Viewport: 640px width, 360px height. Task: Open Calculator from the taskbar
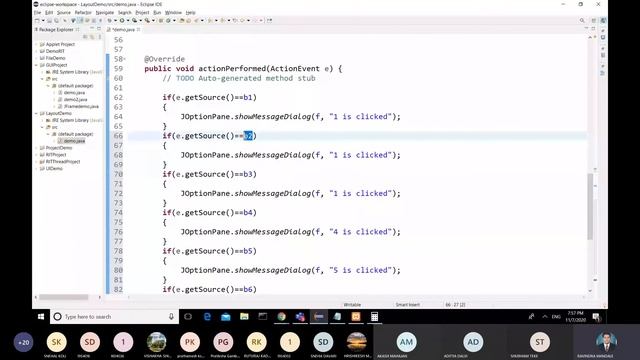pos(374,316)
